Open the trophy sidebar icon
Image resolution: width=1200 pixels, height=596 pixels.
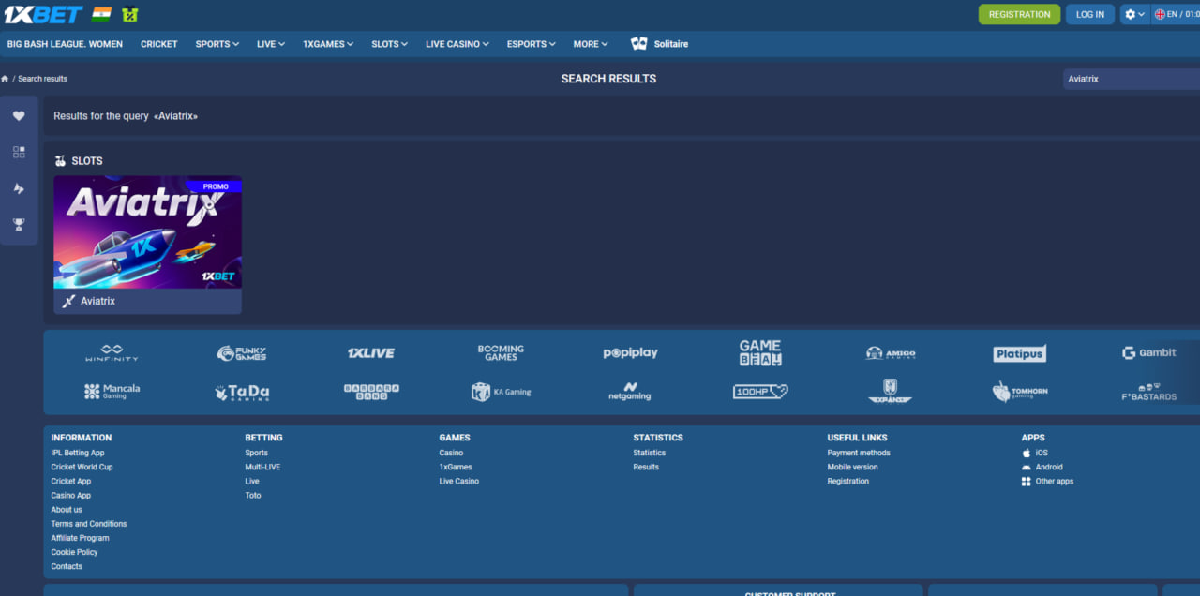18,224
